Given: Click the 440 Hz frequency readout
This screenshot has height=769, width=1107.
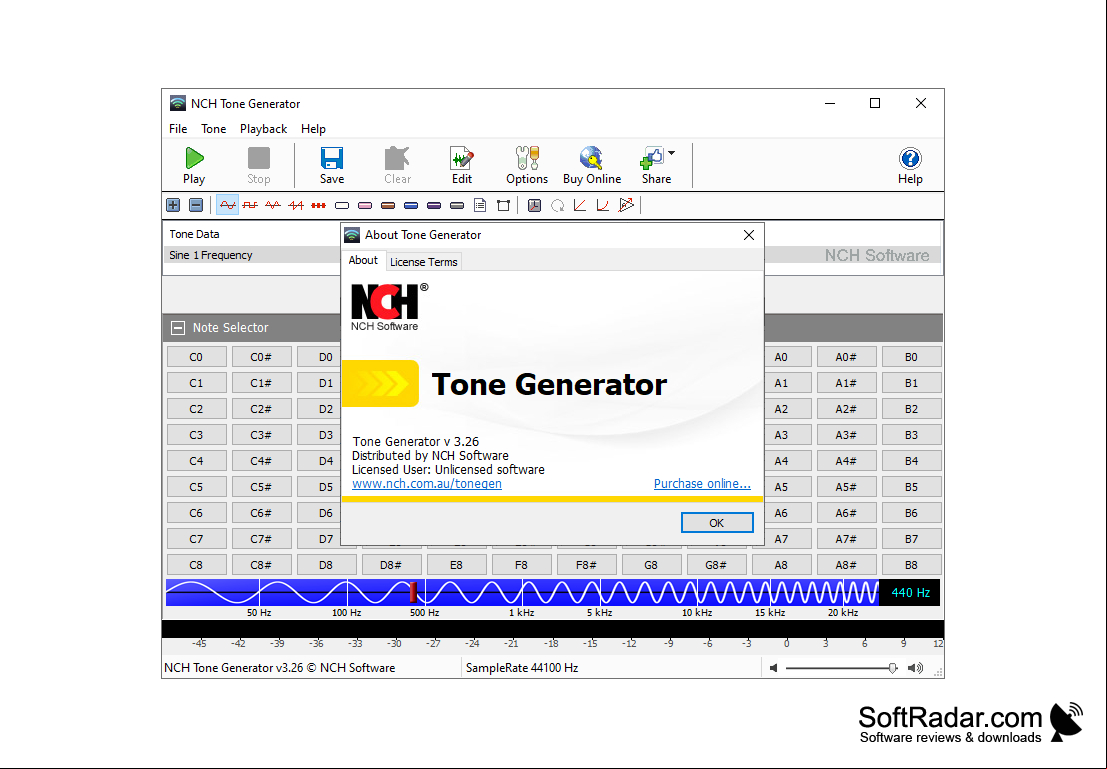Looking at the screenshot, I should (910, 593).
